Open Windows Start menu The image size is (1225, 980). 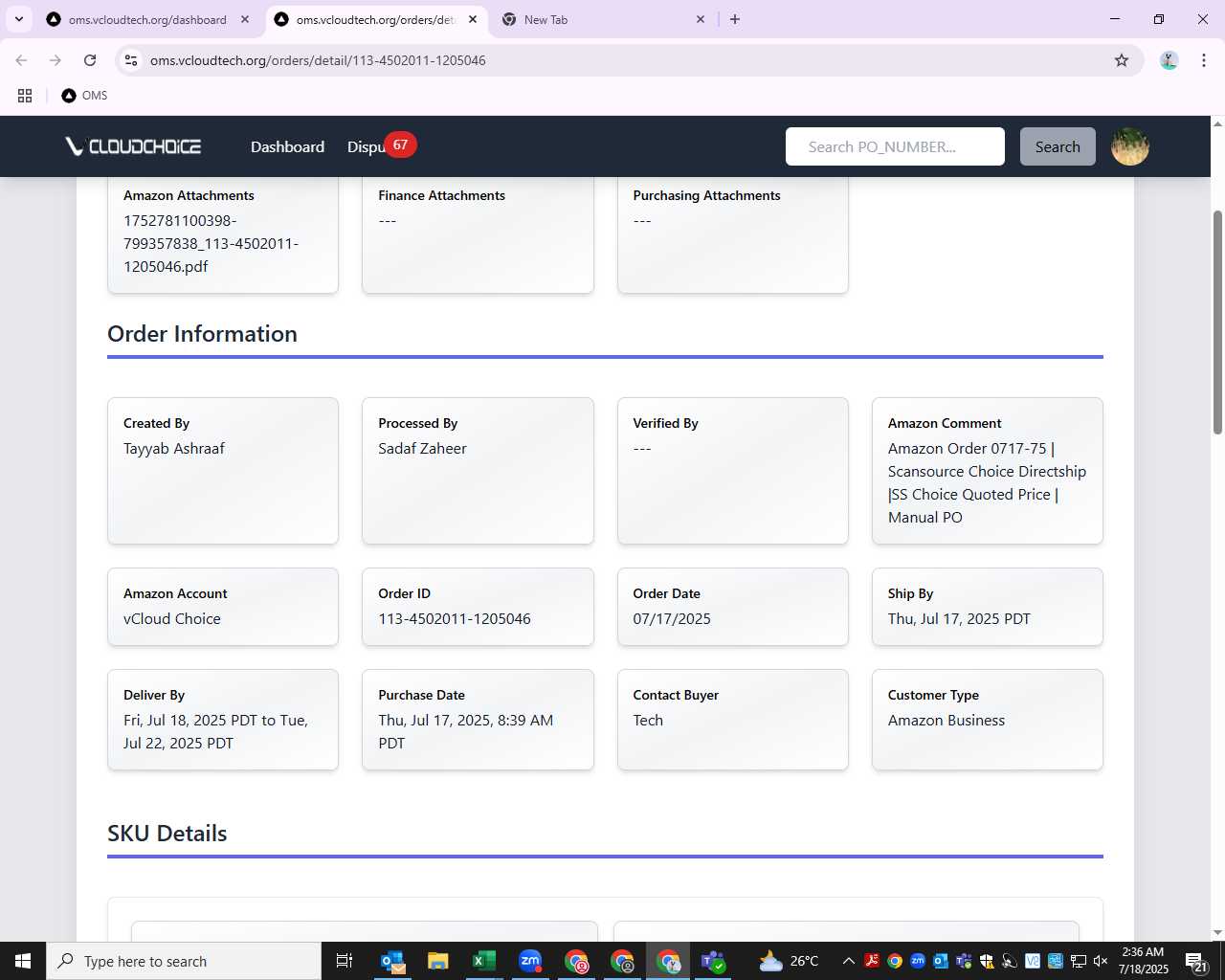[x=23, y=961]
